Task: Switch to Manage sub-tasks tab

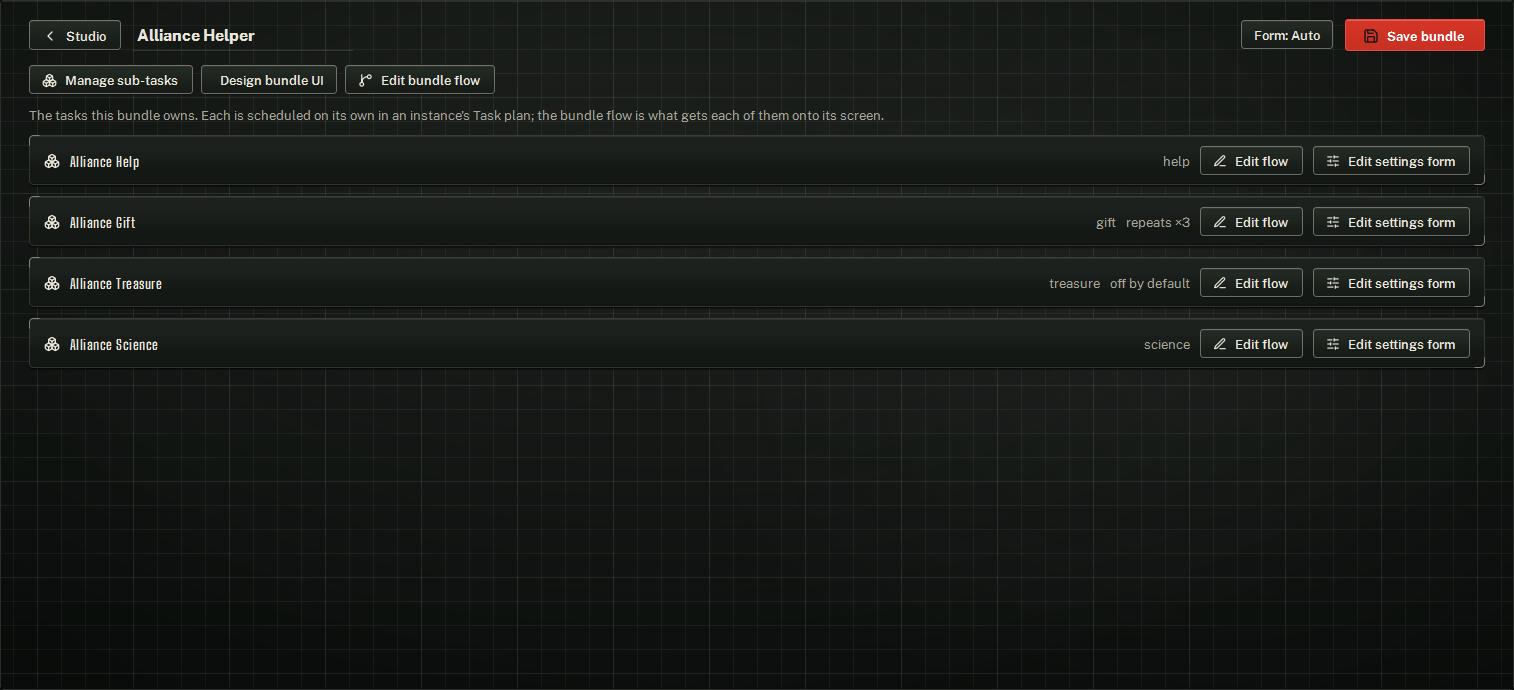Action: point(111,80)
